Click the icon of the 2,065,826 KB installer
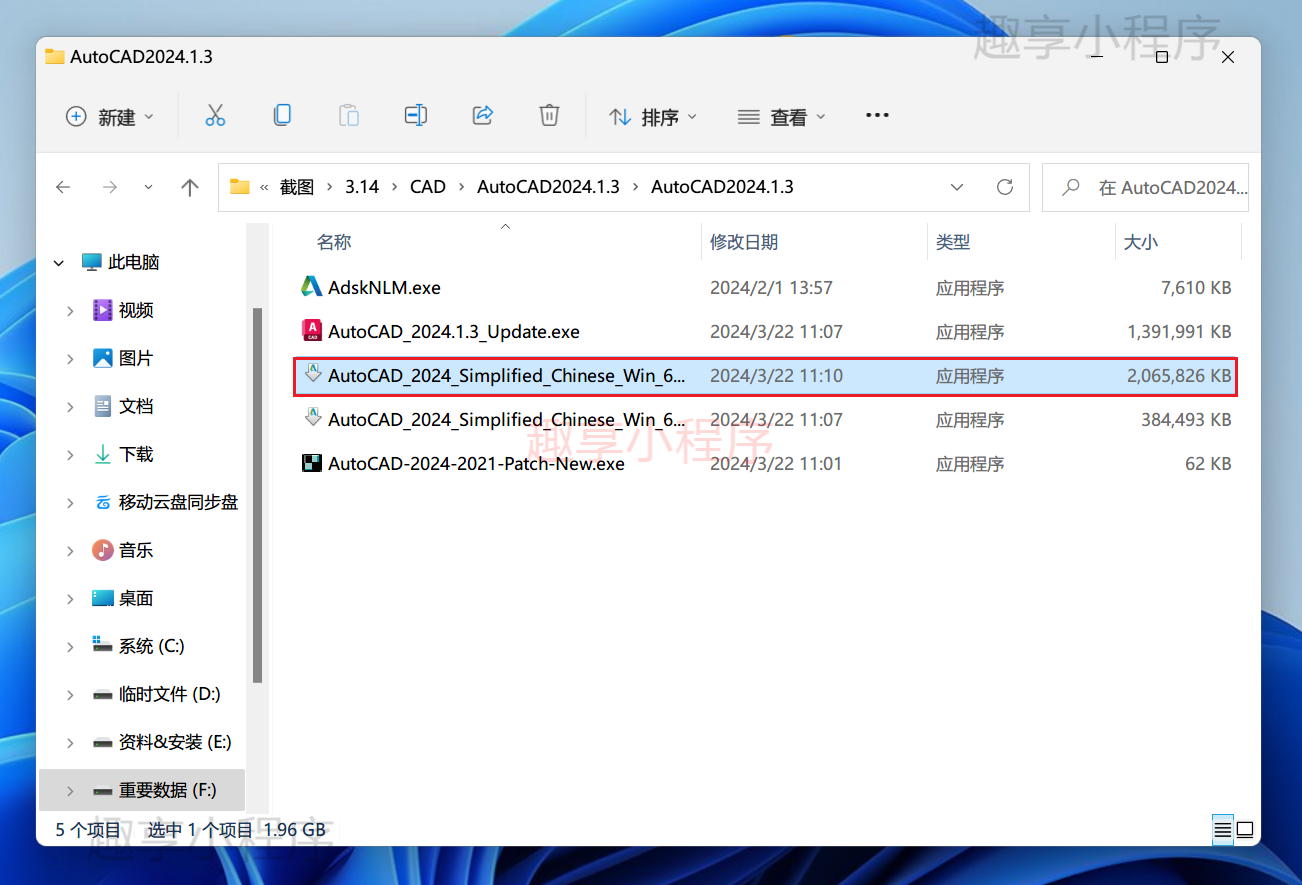This screenshot has width=1302, height=885. point(313,374)
